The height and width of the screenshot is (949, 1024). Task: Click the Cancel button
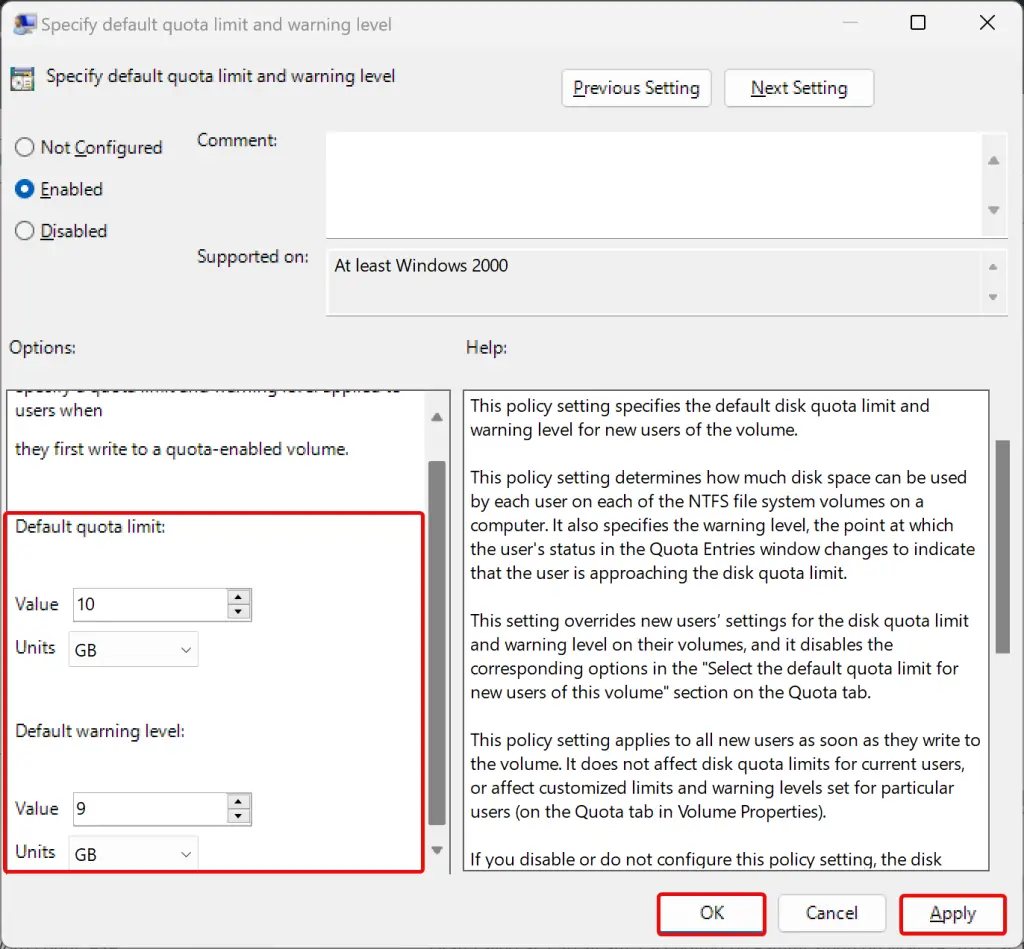point(831,913)
